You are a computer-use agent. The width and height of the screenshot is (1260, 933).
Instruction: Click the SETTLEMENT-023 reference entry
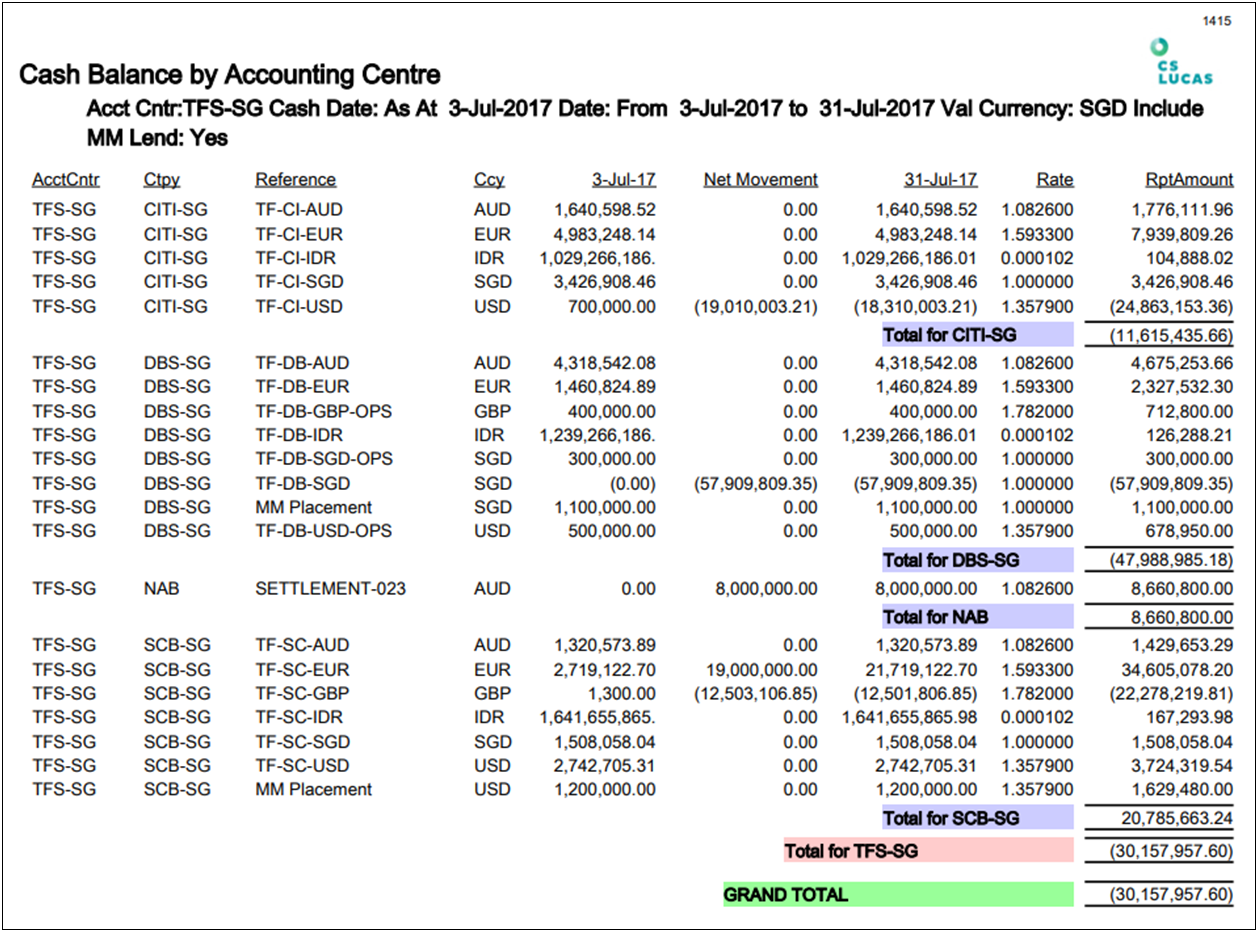click(x=330, y=588)
